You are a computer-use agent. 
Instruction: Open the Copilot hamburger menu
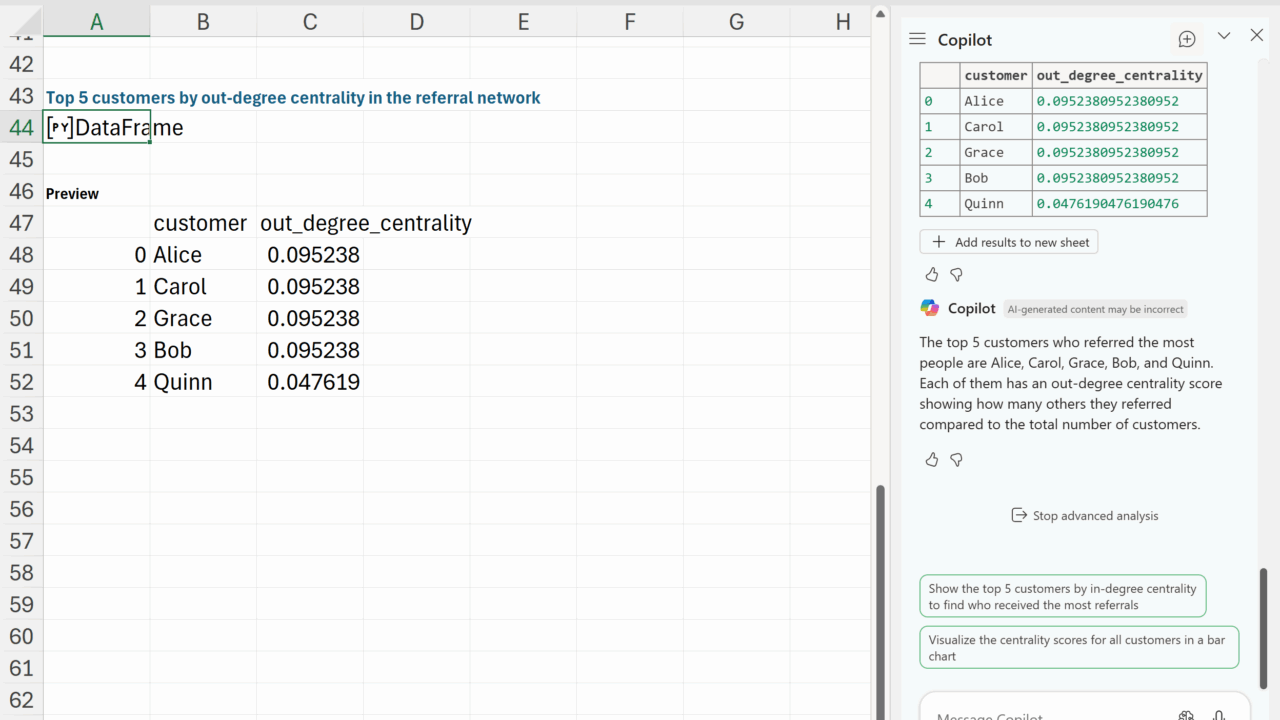pyautogui.click(x=917, y=39)
